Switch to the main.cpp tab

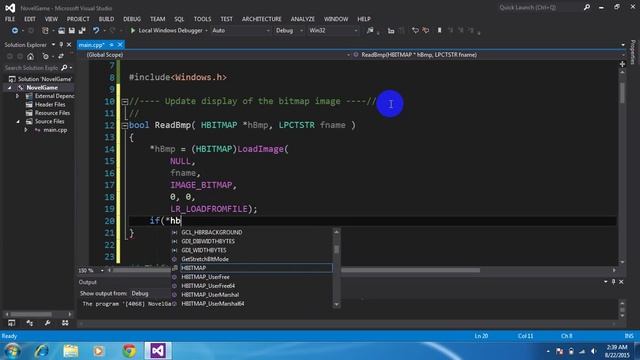pyautogui.click(x=91, y=45)
